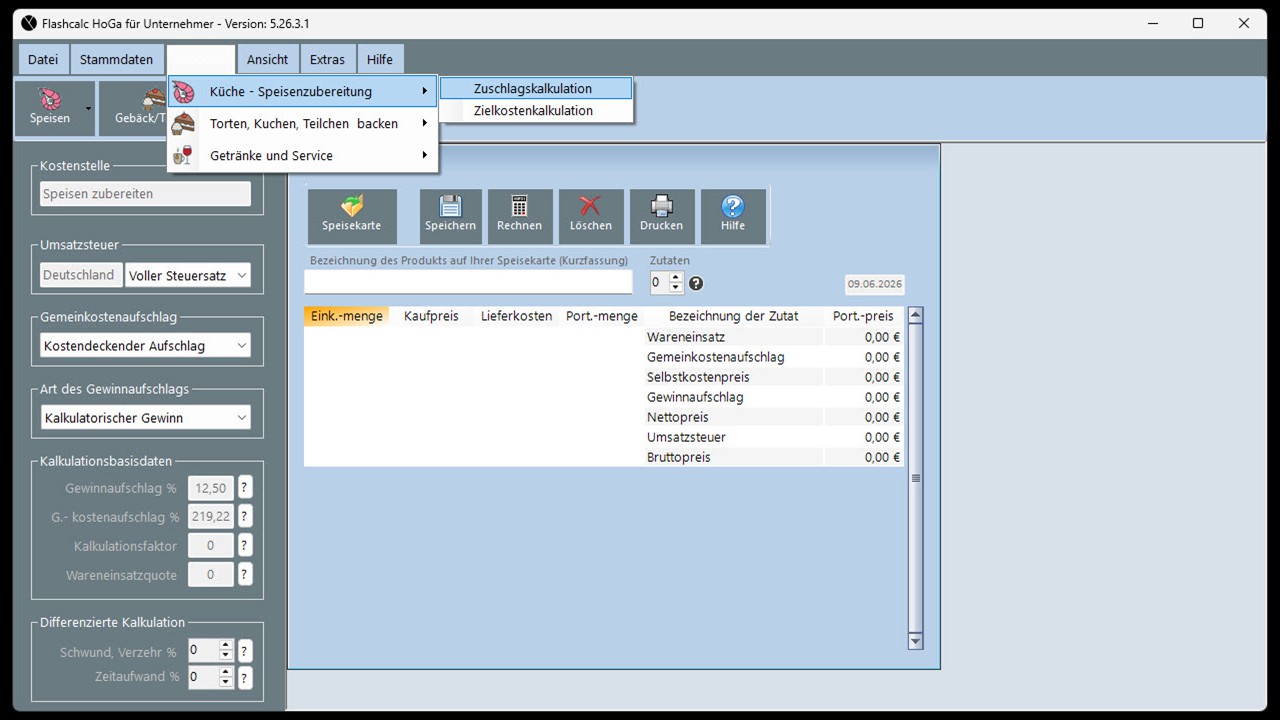Open the Stammdaten menu
Image resolution: width=1280 pixels, height=720 pixels.
pyautogui.click(x=116, y=60)
